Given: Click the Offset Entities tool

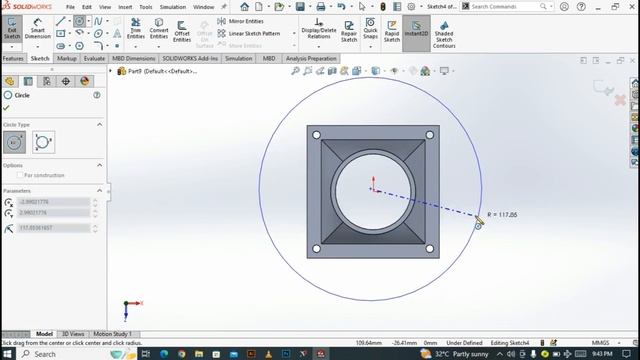Looking at the screenshot, I should click(x=182, y=31).
